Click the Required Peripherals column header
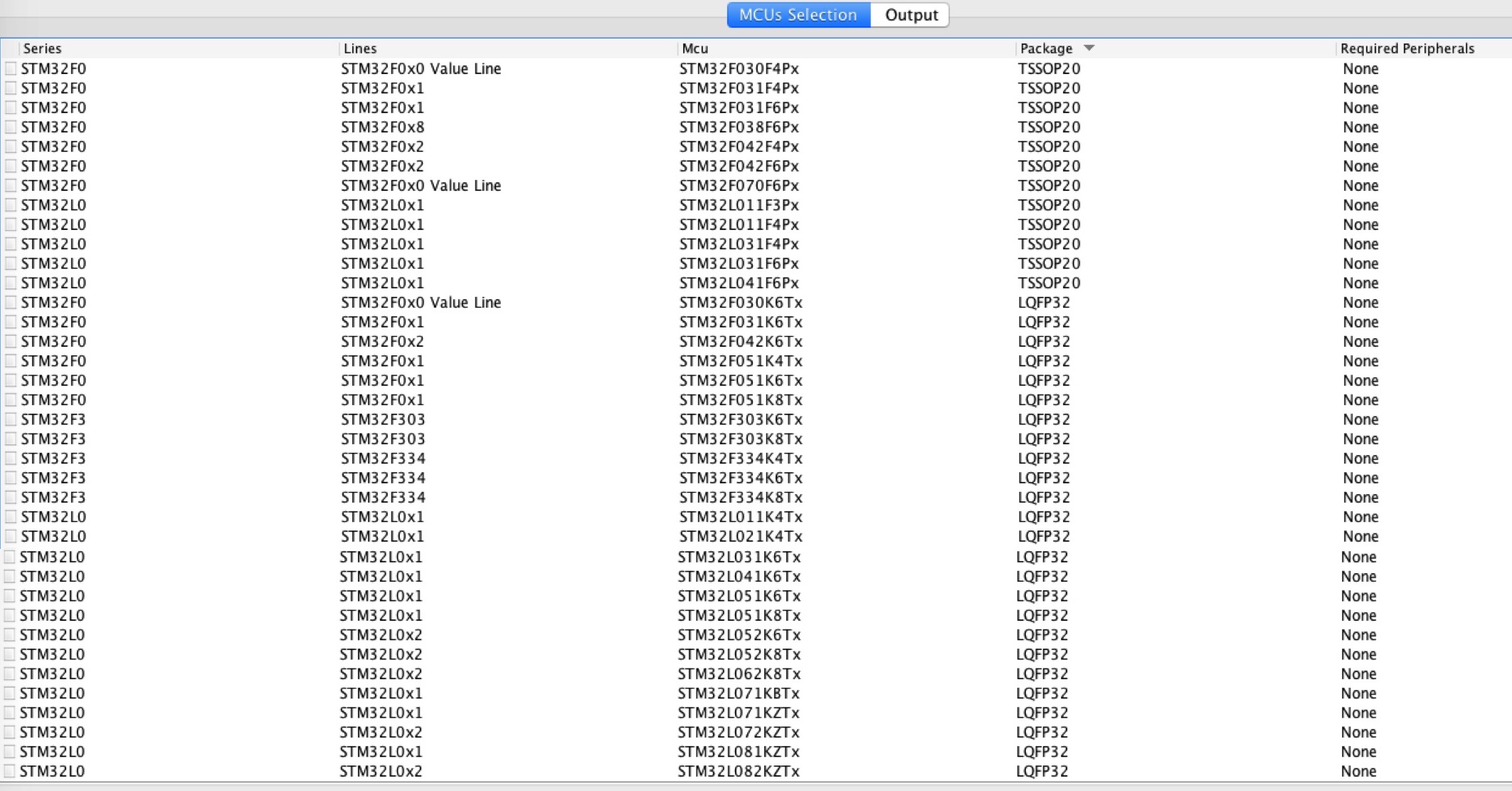This screenshot has width=1512, height=791. (x=1407, y=48)
